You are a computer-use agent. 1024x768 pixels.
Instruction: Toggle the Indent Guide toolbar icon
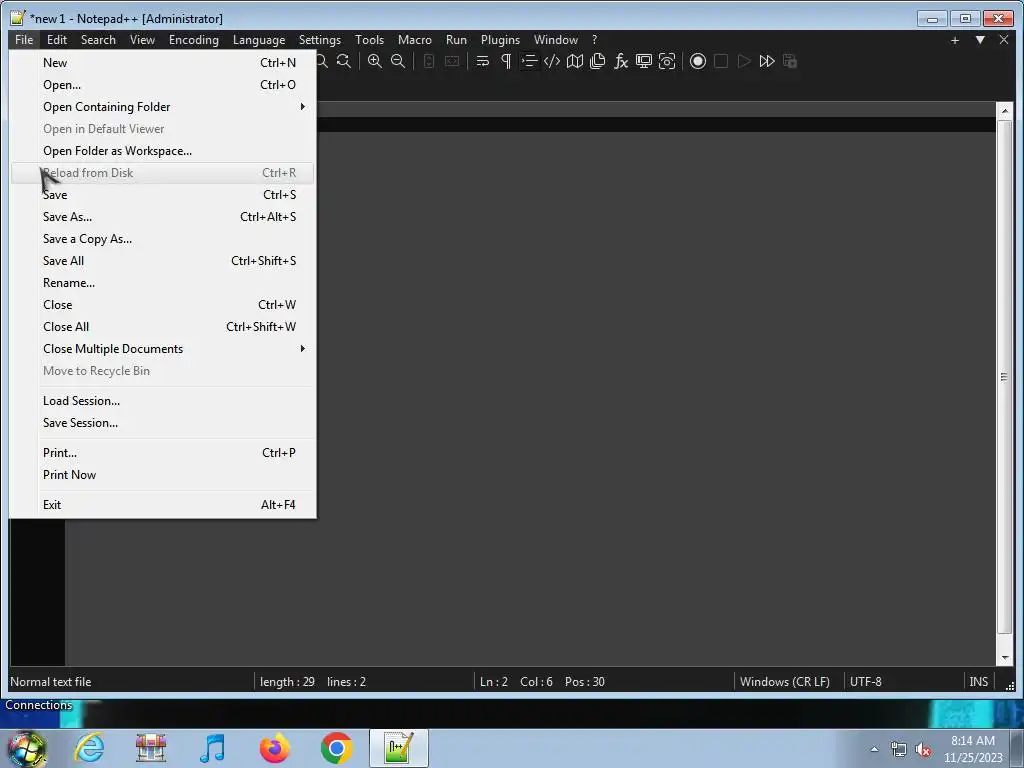529,61
